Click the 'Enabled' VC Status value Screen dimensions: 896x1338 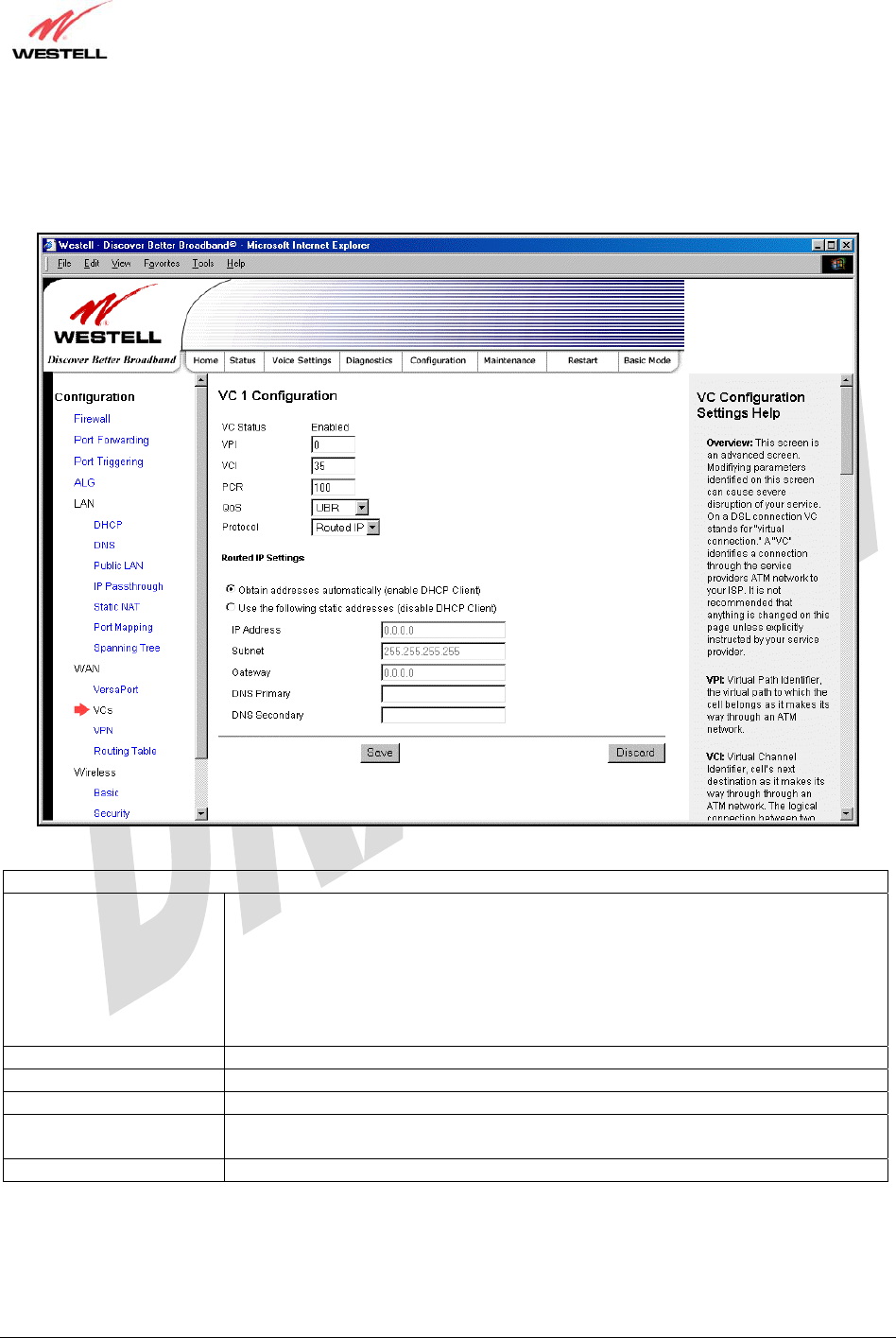pos(330,427)
